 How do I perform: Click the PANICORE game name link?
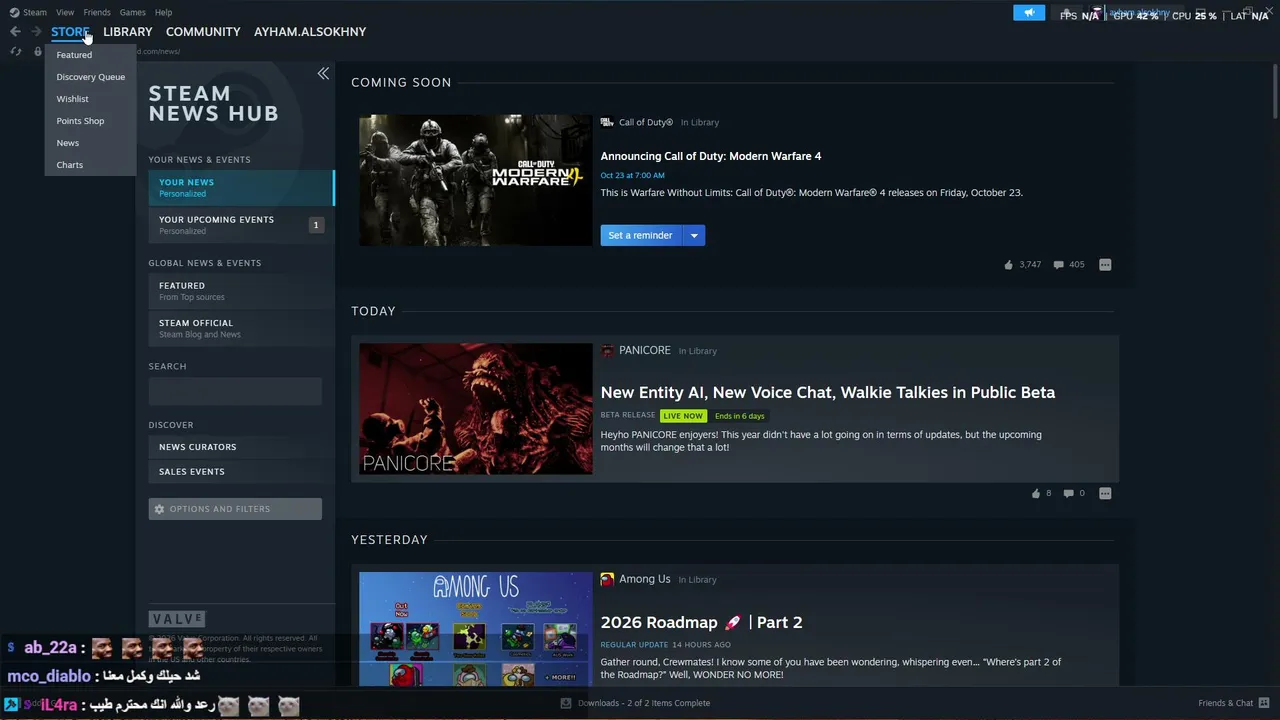coord(645,351)
